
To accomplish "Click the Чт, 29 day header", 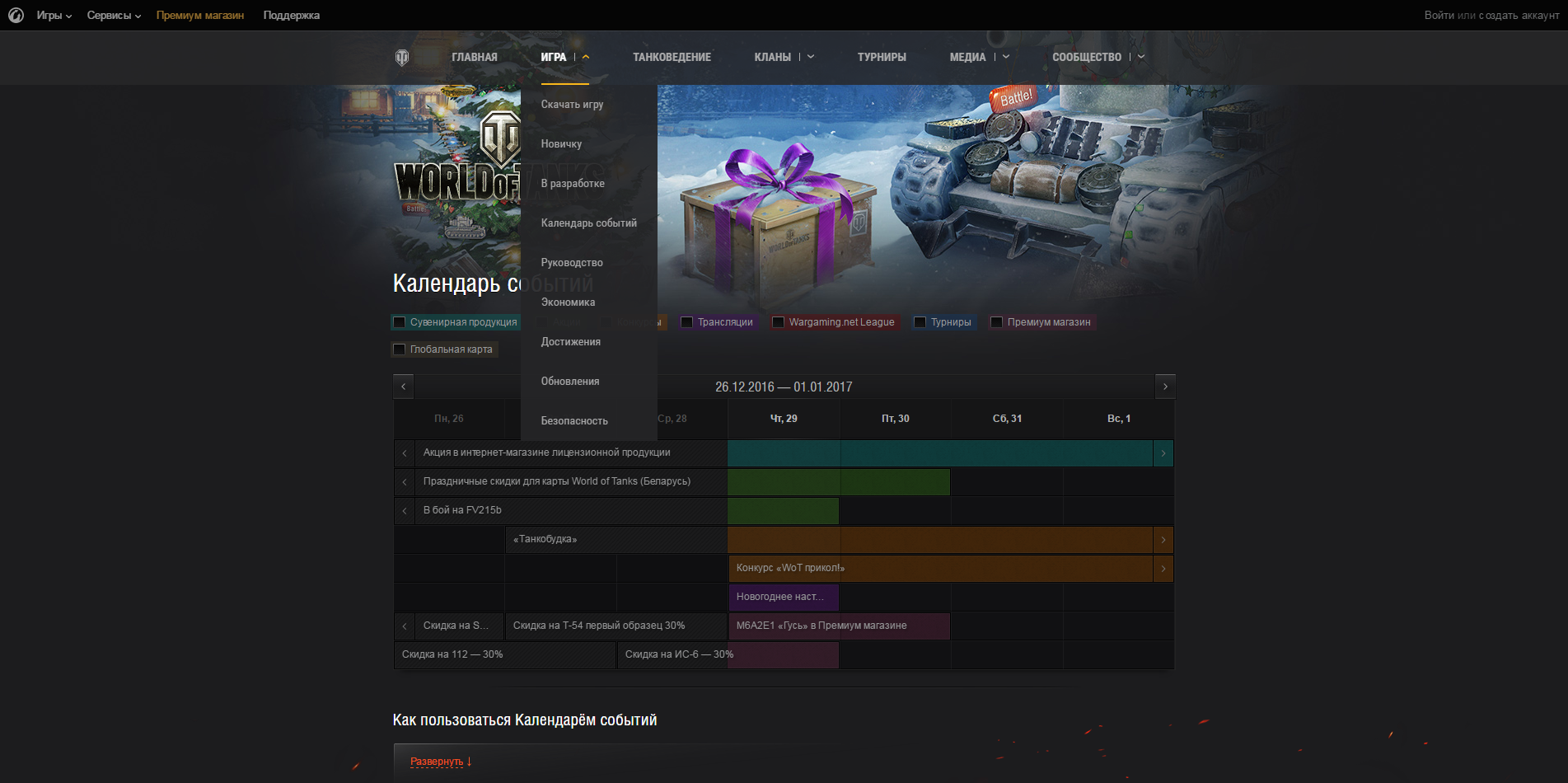I will 784,419.
